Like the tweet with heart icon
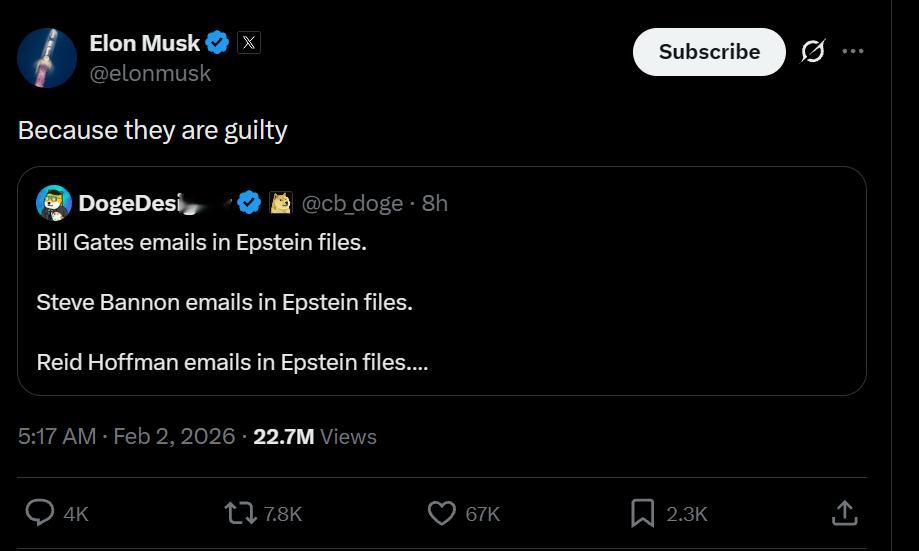Image resolution: width=919 pixels, height=551 pixels. click(x=442, y=513)
